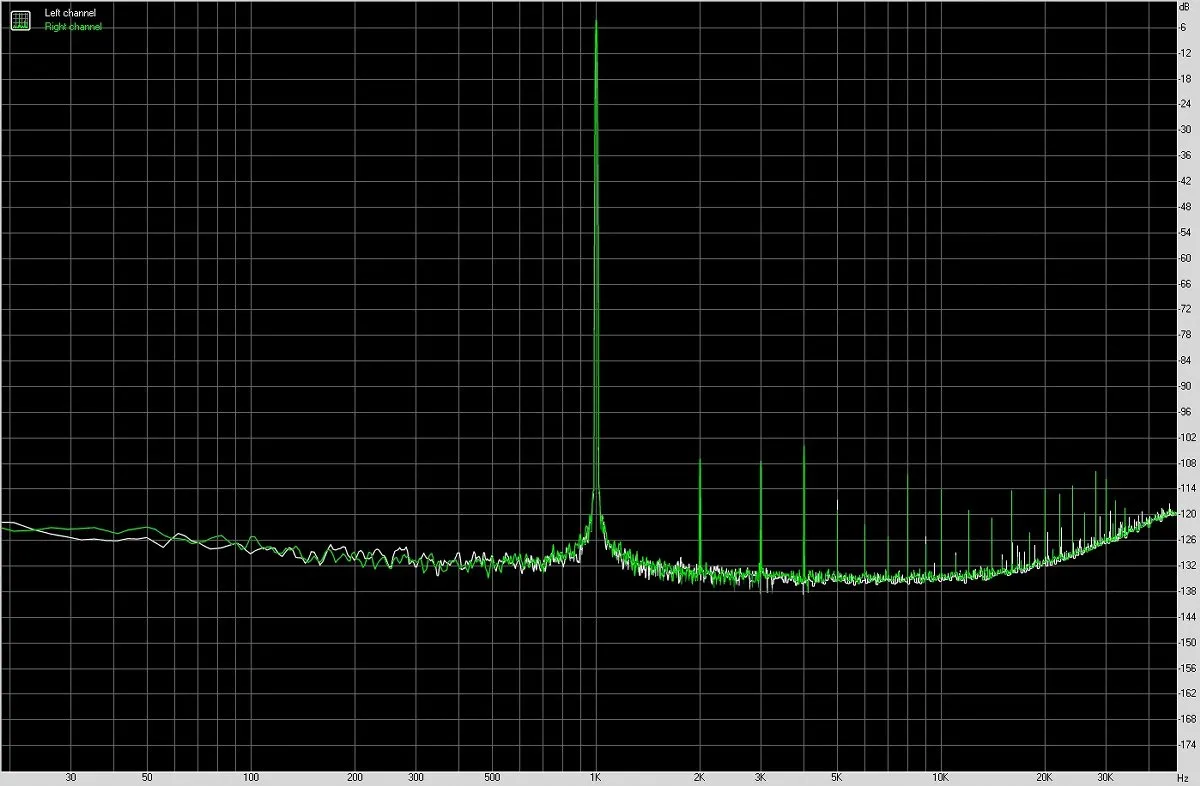
Task: Click the spectrum graph icon beside the legend
Action: coord(21,19)
